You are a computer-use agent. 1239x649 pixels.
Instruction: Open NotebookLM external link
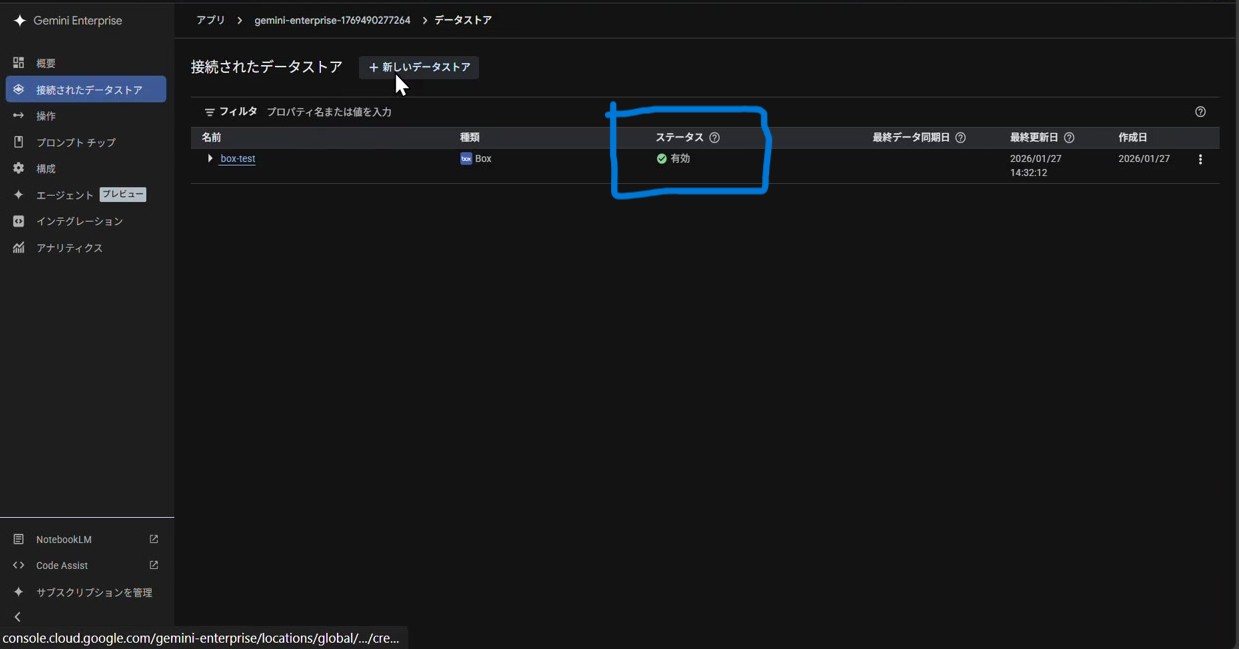click(x=64, y=540)
